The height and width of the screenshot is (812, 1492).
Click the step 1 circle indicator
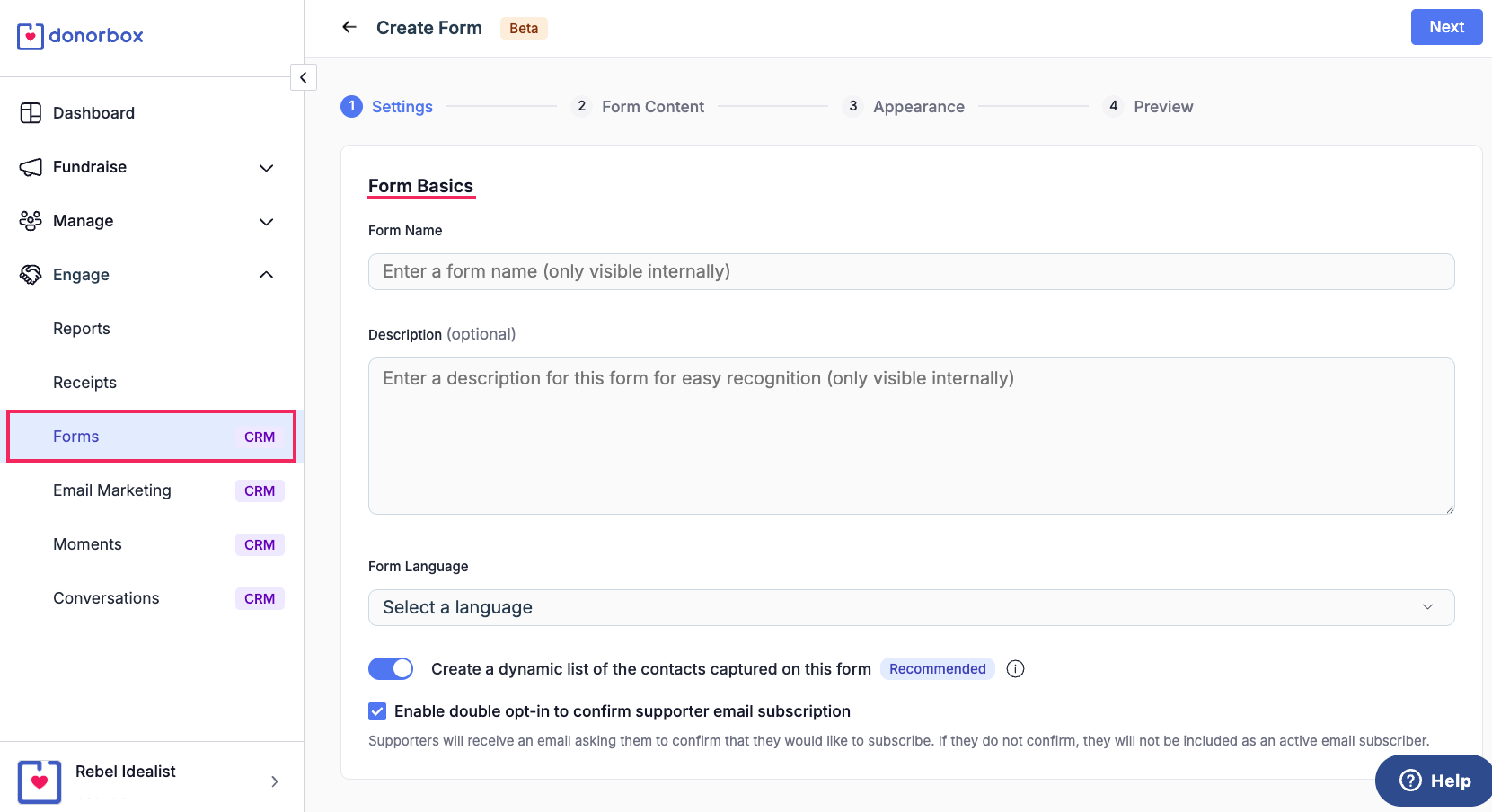coord(351,106)
